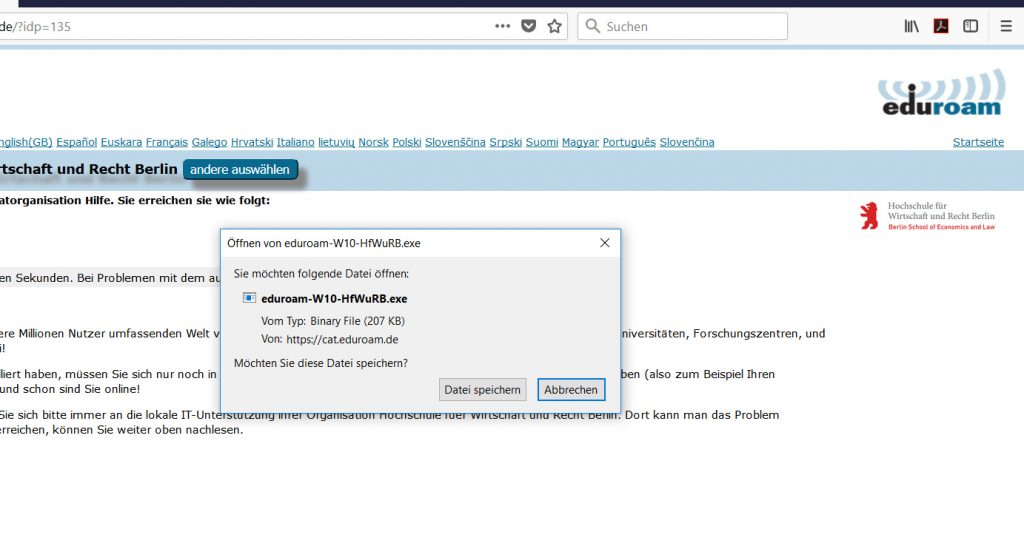Click the 'andere auswählen' button
The width and height of the screenshot is (1024, 535).
coord(240,170)
